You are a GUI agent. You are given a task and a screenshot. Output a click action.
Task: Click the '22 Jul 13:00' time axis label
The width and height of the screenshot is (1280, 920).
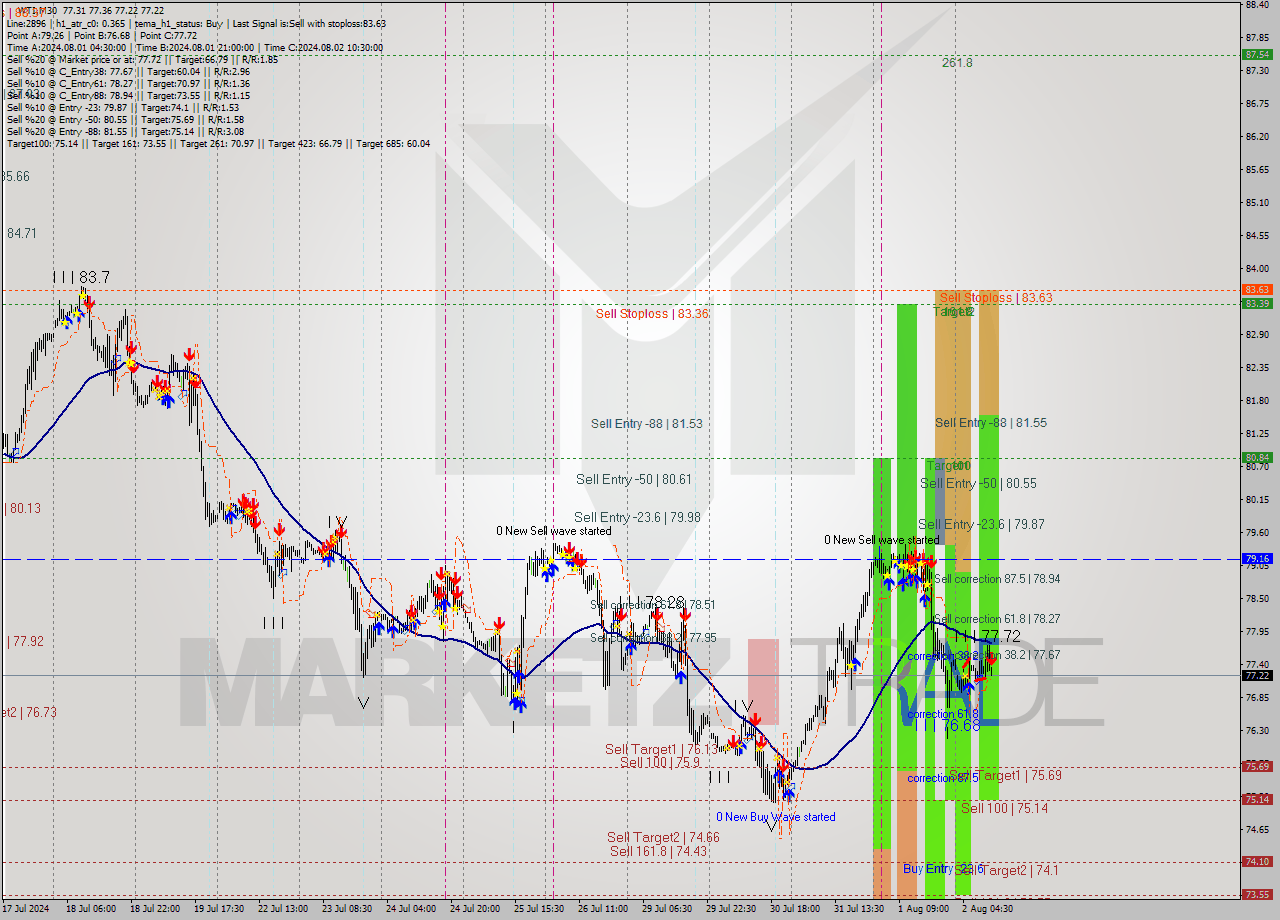pyautogui.click(x=282, y=909)
